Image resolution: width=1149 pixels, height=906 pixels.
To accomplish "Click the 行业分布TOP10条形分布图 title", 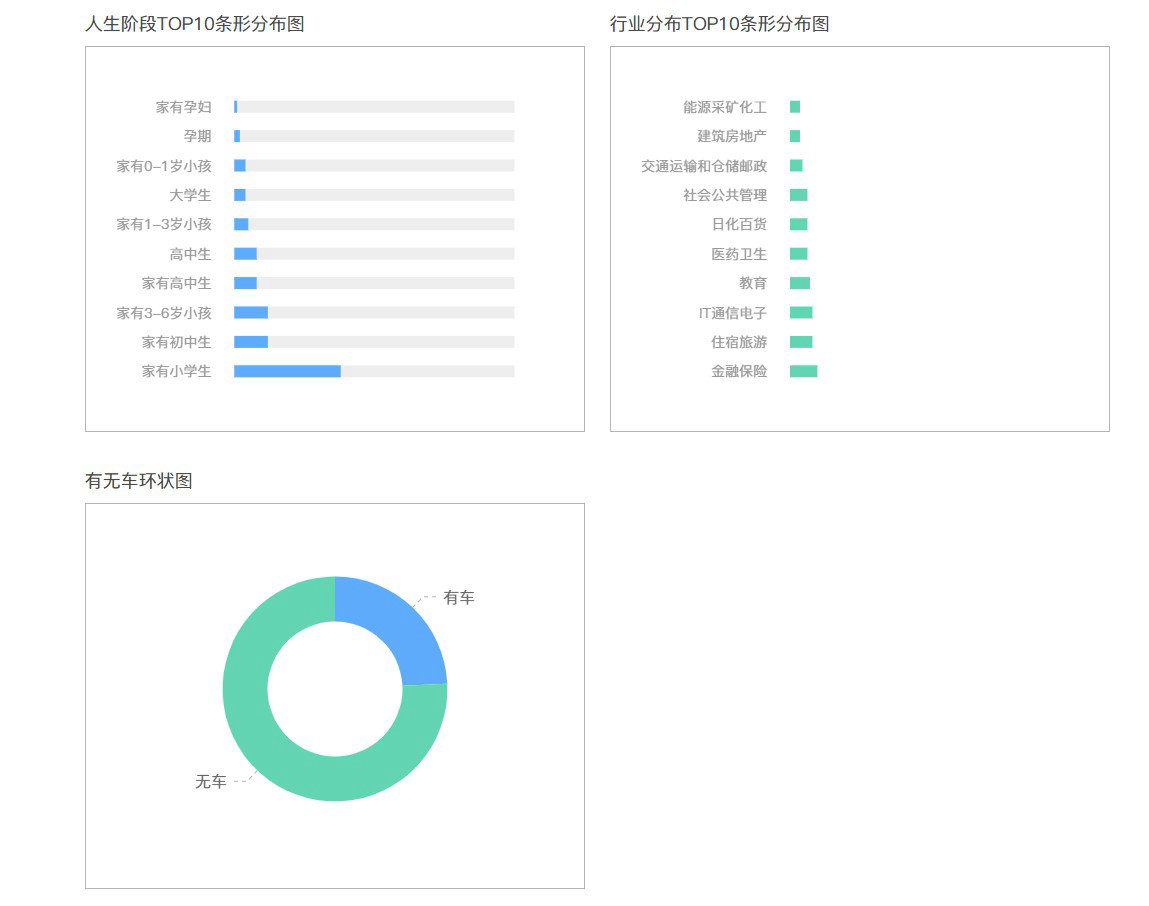I will (719, 24).
